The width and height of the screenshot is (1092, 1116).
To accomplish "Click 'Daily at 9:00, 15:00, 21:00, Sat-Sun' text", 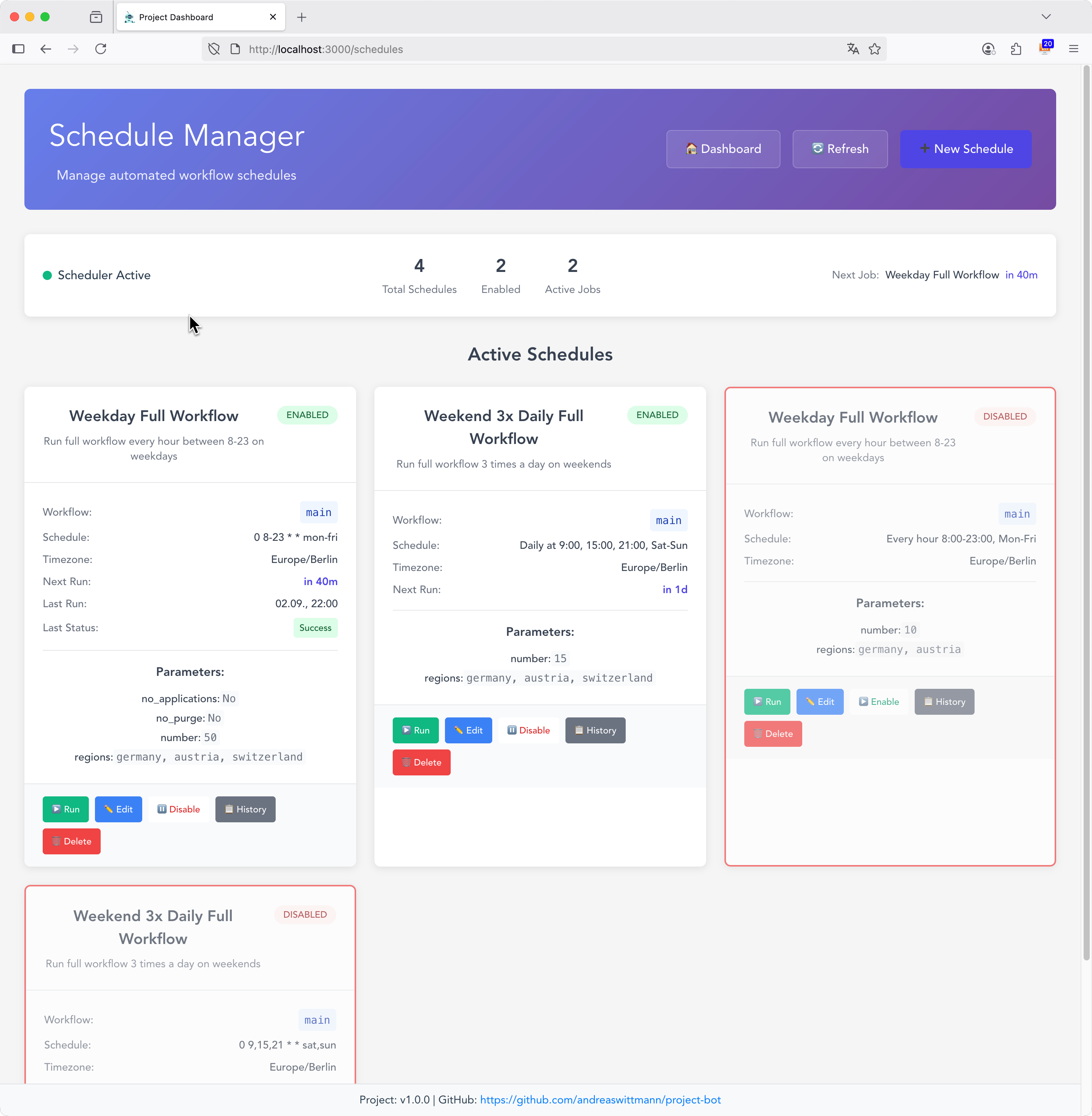I will tap(603, 545).
